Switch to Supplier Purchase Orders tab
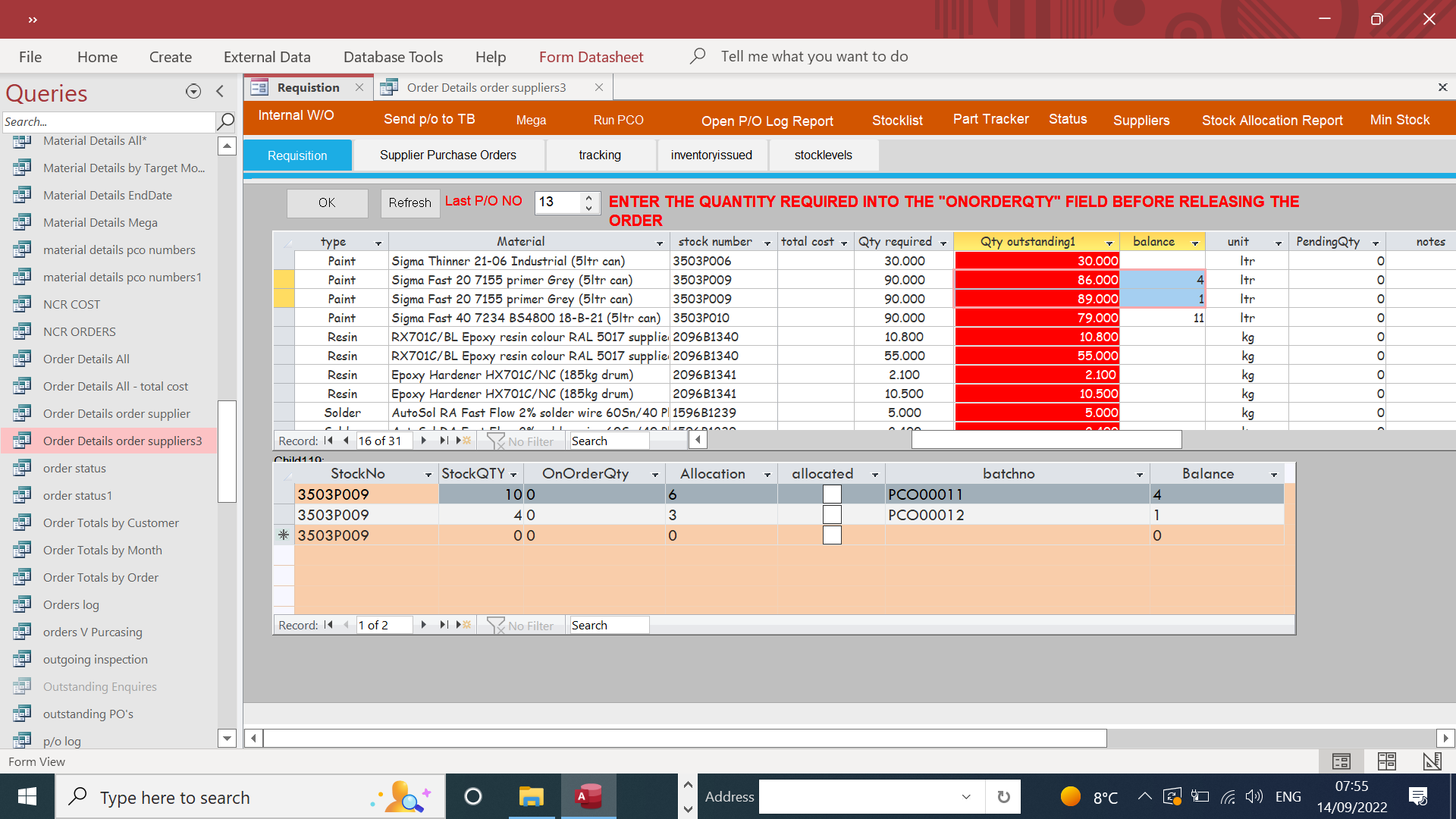The height and width of the screenshot is (819, 1456). [x=448, y=155]
